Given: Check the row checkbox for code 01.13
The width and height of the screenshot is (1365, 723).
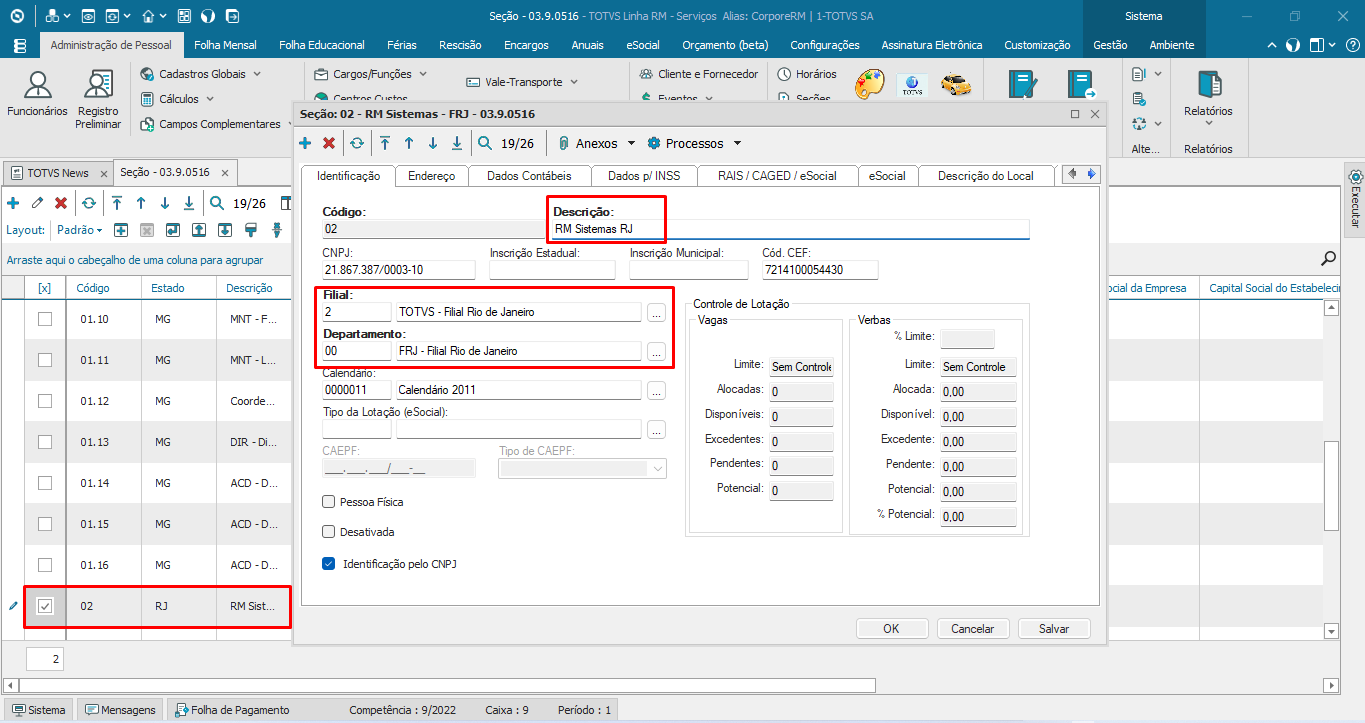Looking at the screenshot, I should [45, 442].
